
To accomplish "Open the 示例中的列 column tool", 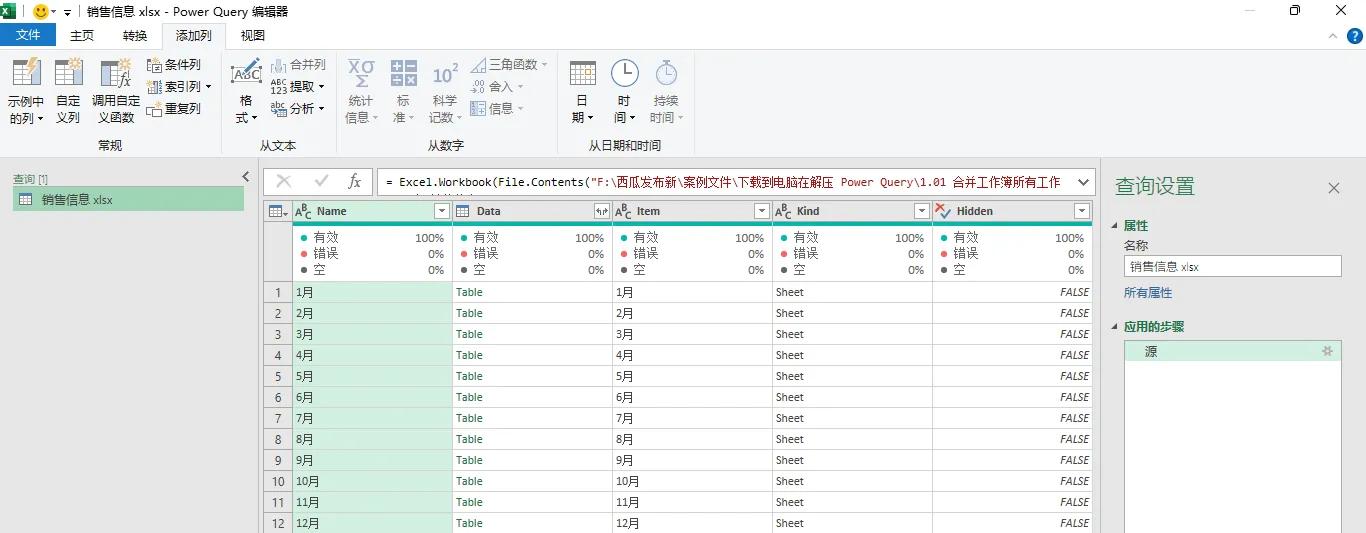I will (x=26, y=91).
